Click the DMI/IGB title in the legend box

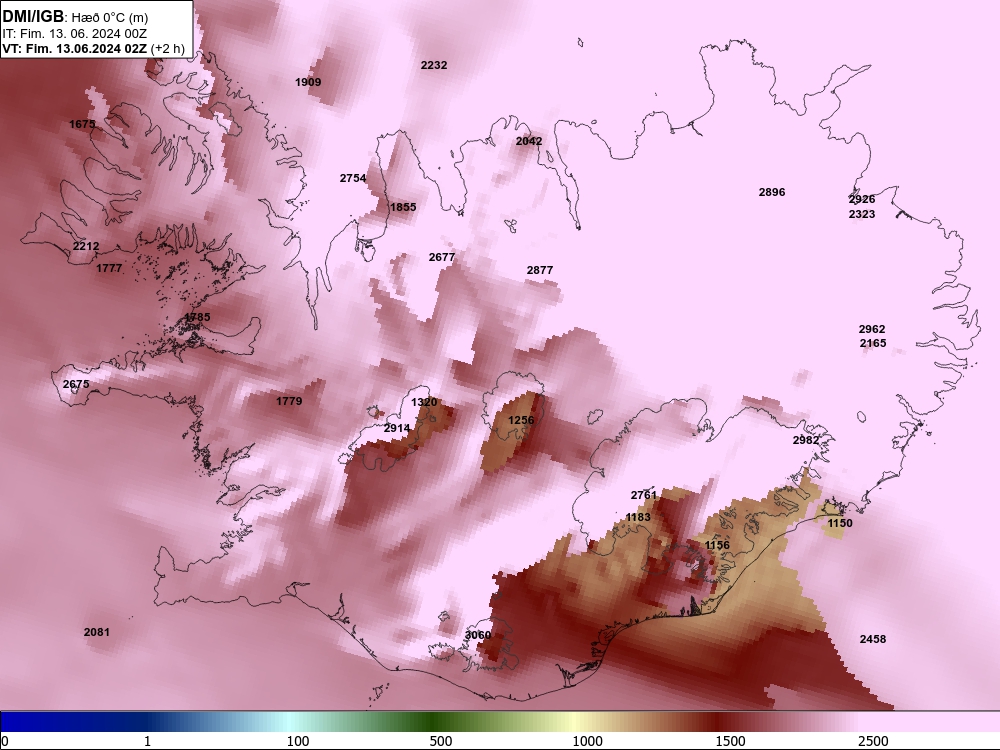[34, 17]
